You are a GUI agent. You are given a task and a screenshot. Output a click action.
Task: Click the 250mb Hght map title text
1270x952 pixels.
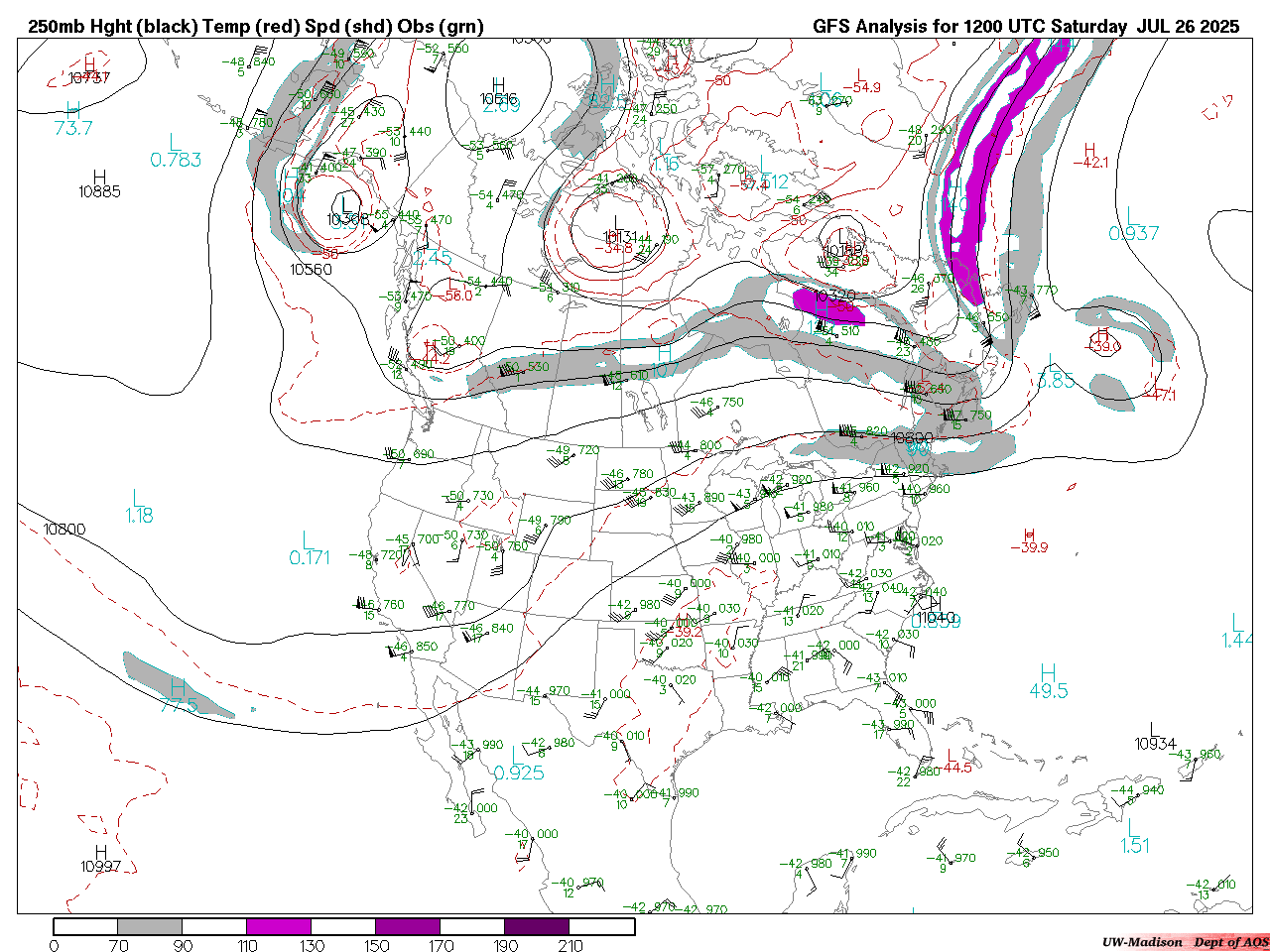(256, 27)
